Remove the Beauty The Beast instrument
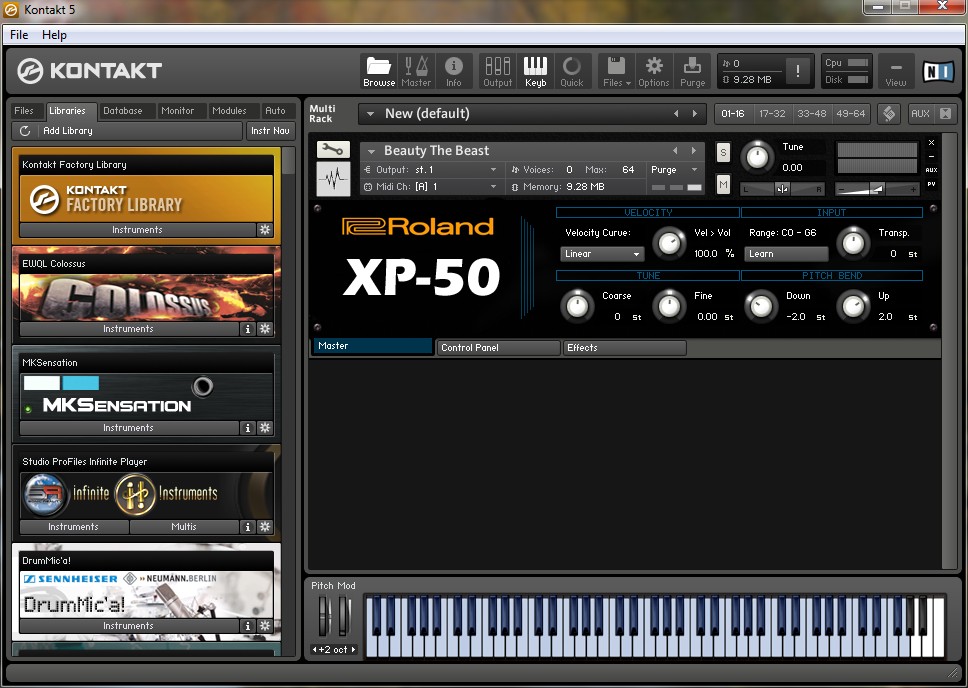This screenshot has width=968, height=688. 932,143
